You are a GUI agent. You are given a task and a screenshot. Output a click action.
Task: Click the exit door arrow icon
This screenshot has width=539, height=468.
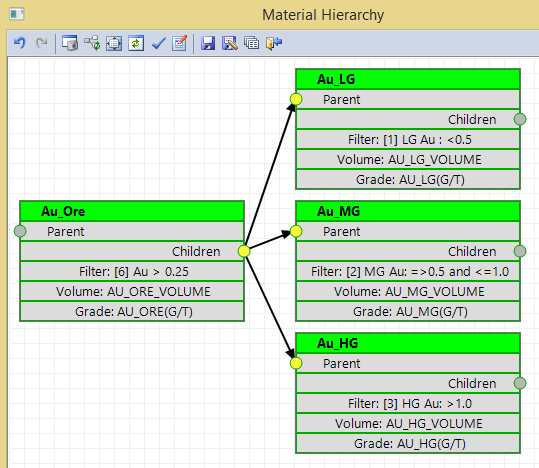(274, 43)
